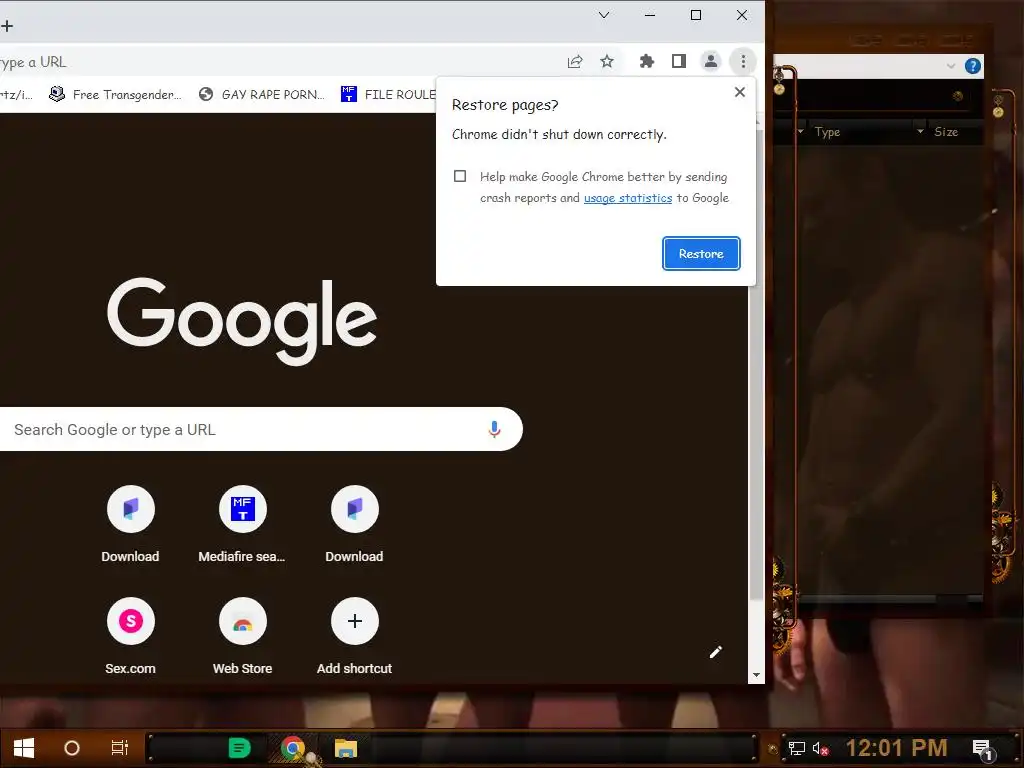Open the notification center icon
The width and height of the screenshot is (1024, 768).
[982, 749]
